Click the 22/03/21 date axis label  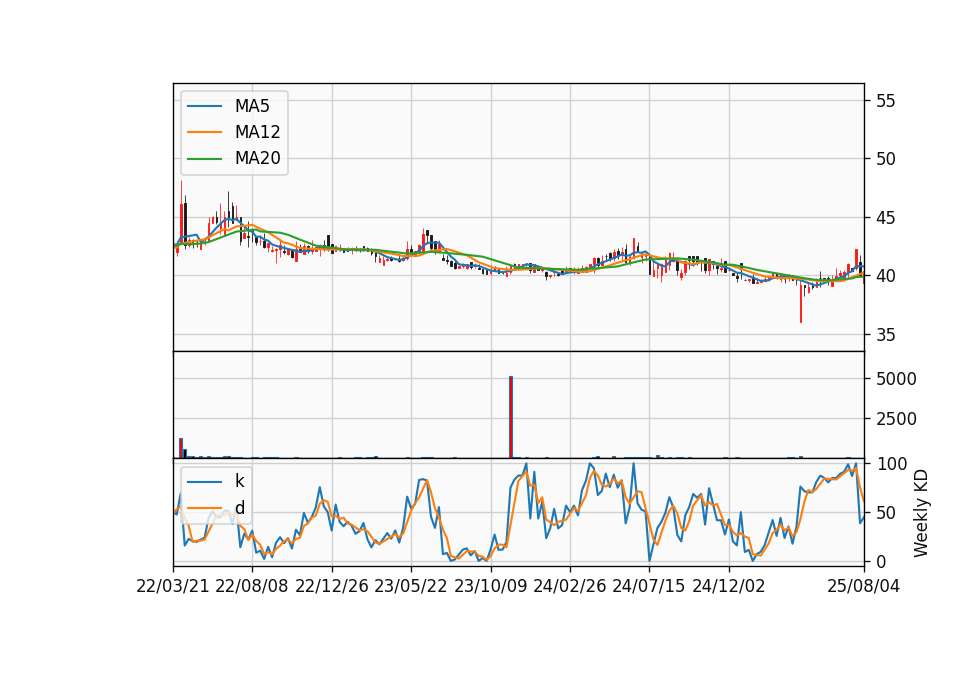(x=173, y=586)
